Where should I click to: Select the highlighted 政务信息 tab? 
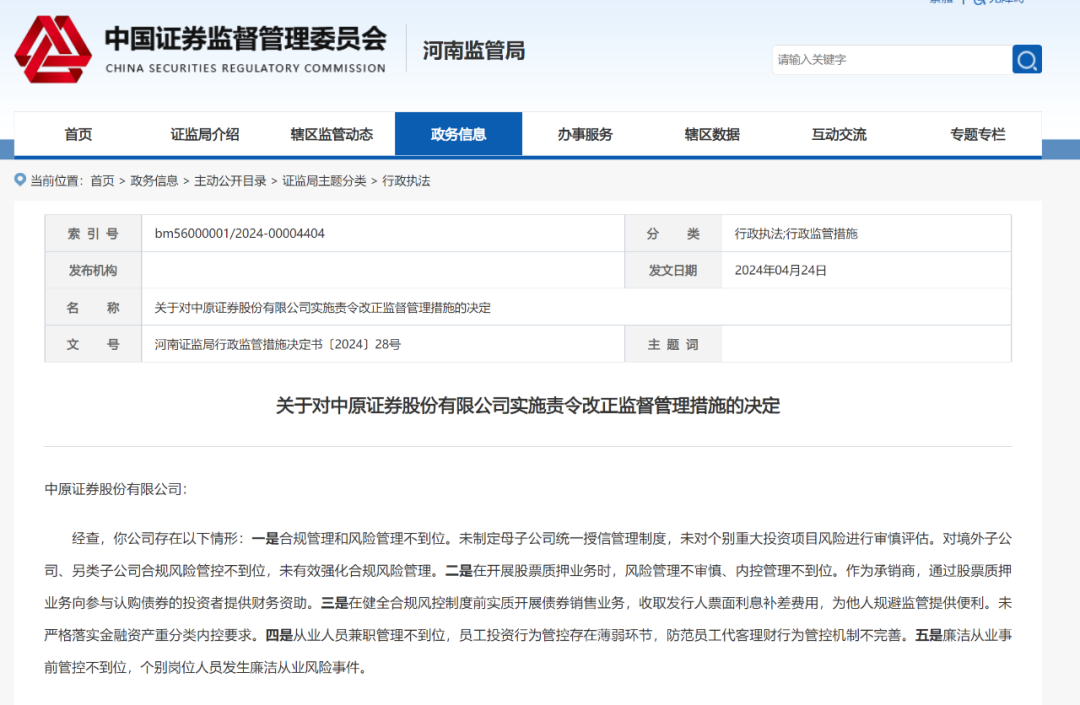458,134
